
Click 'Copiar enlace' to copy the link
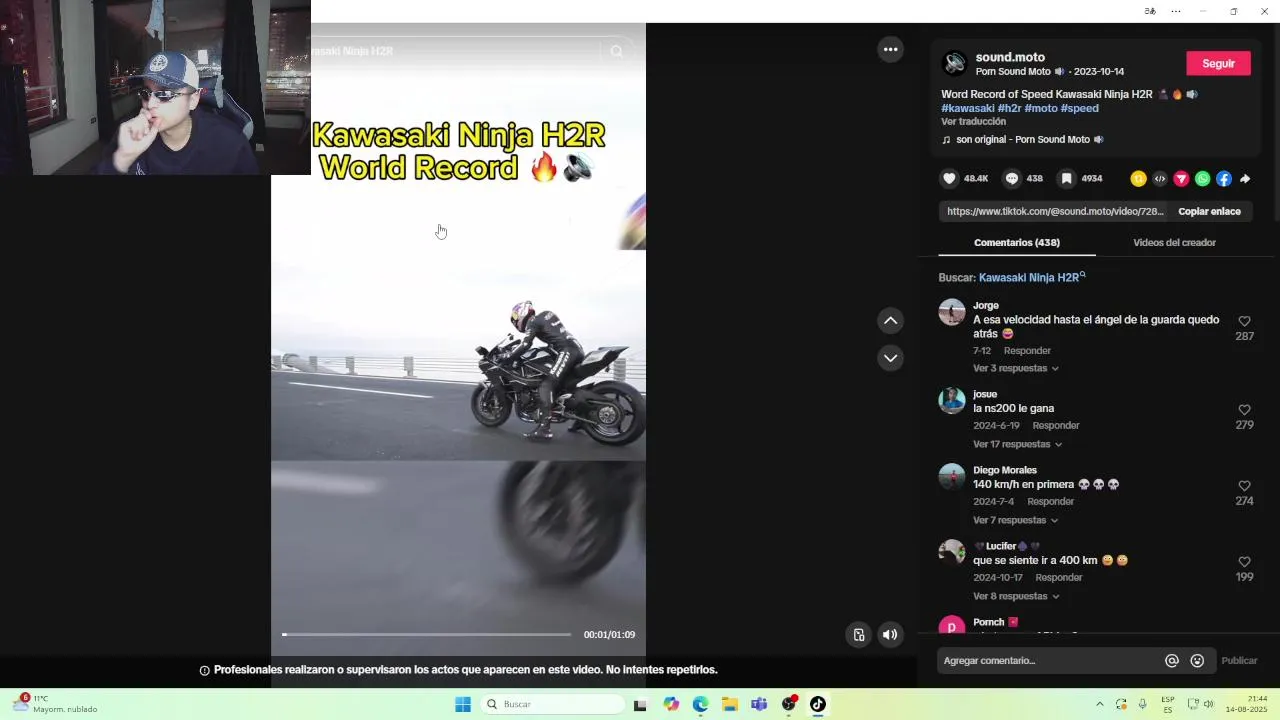[1209, 211]
